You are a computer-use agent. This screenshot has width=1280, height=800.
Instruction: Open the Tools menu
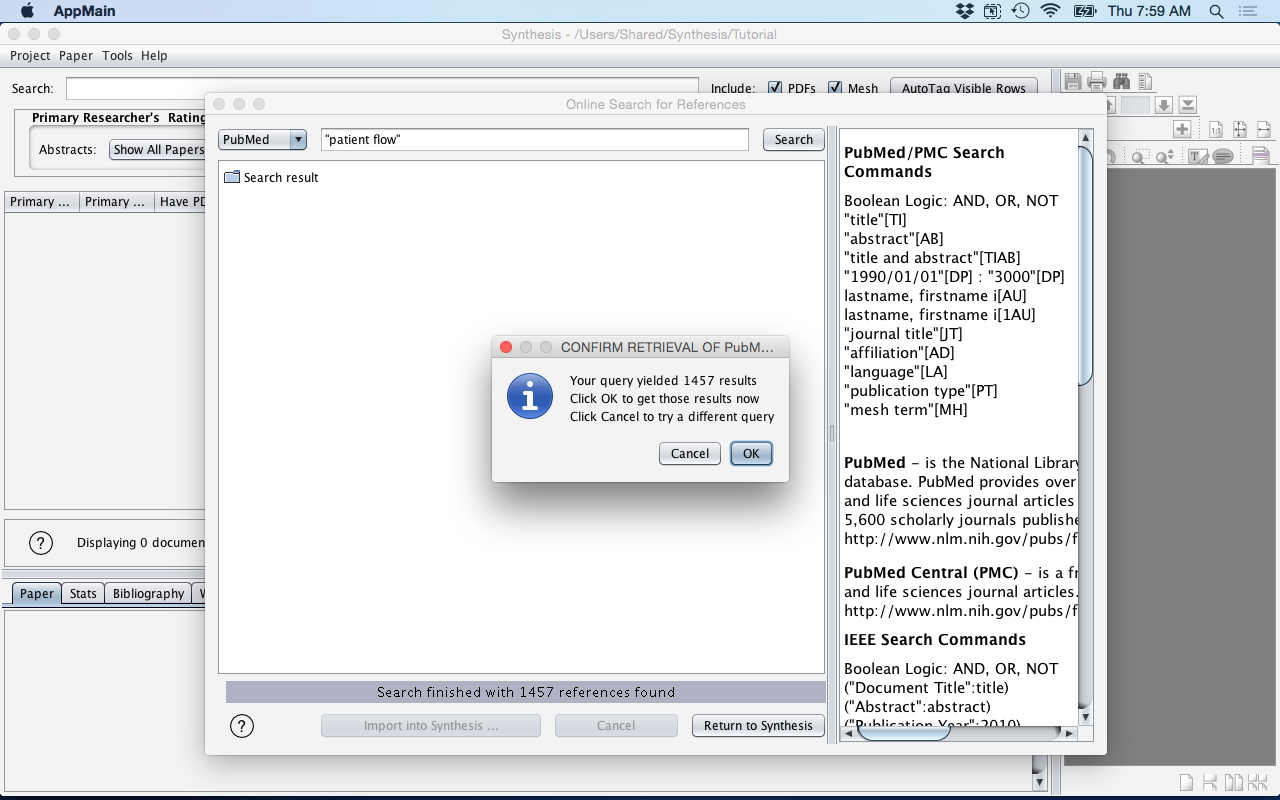tap(117, 56)
